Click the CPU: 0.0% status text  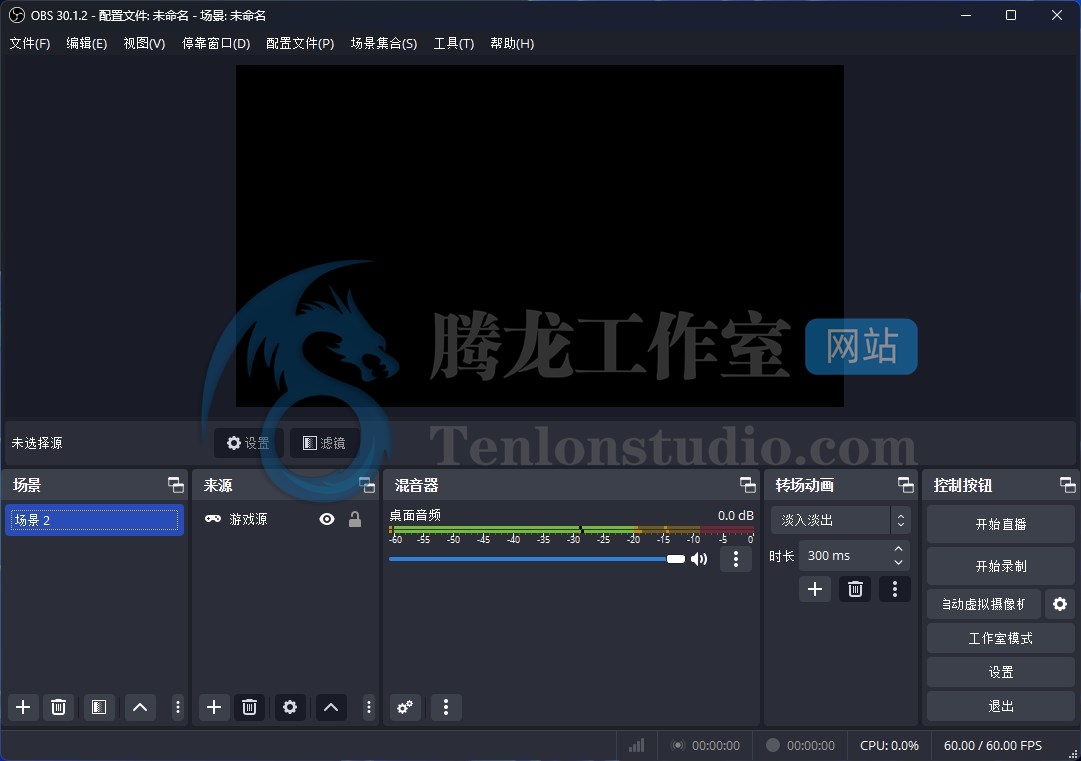click(889, 745)
